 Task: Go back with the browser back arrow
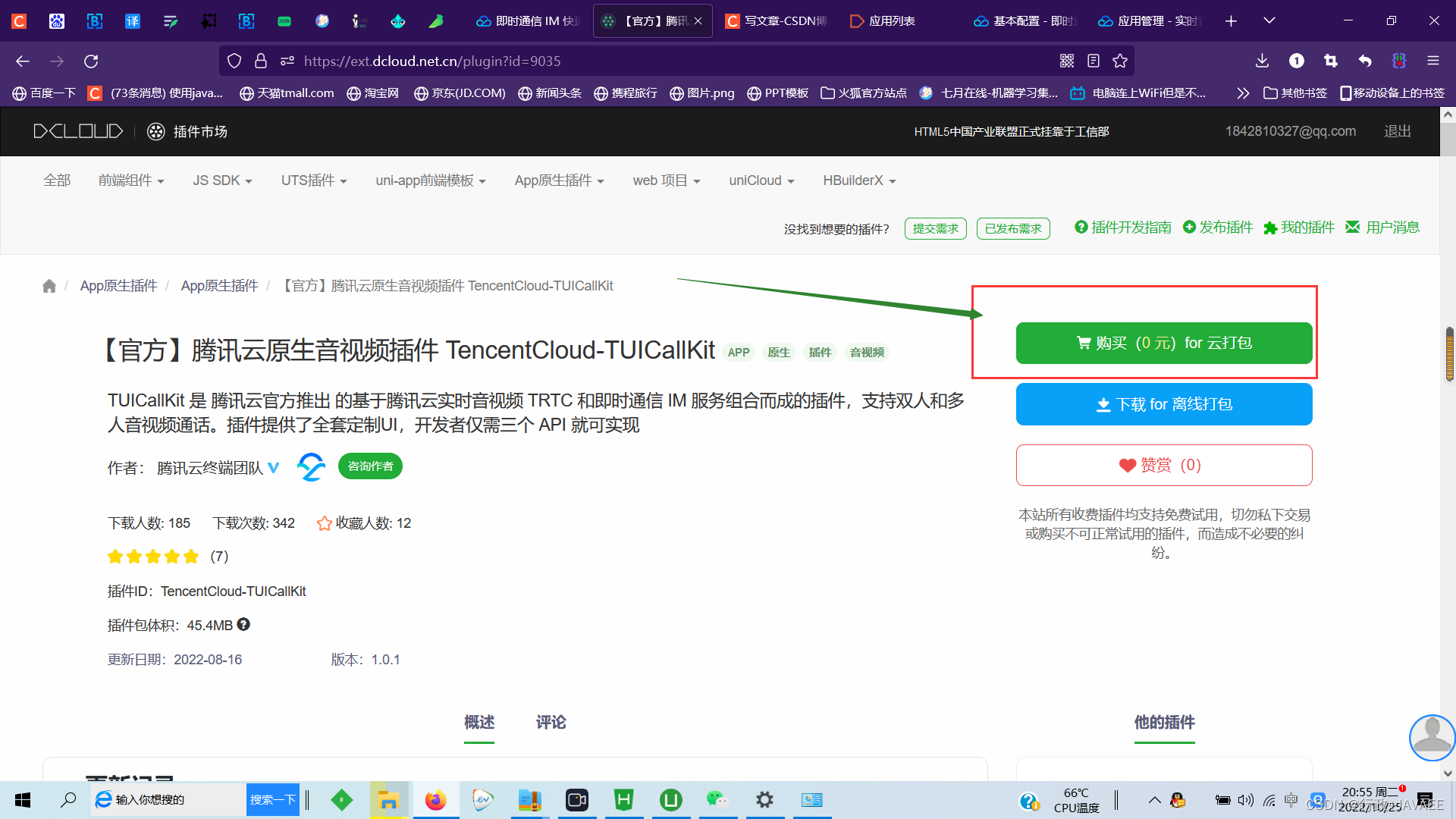23,61
